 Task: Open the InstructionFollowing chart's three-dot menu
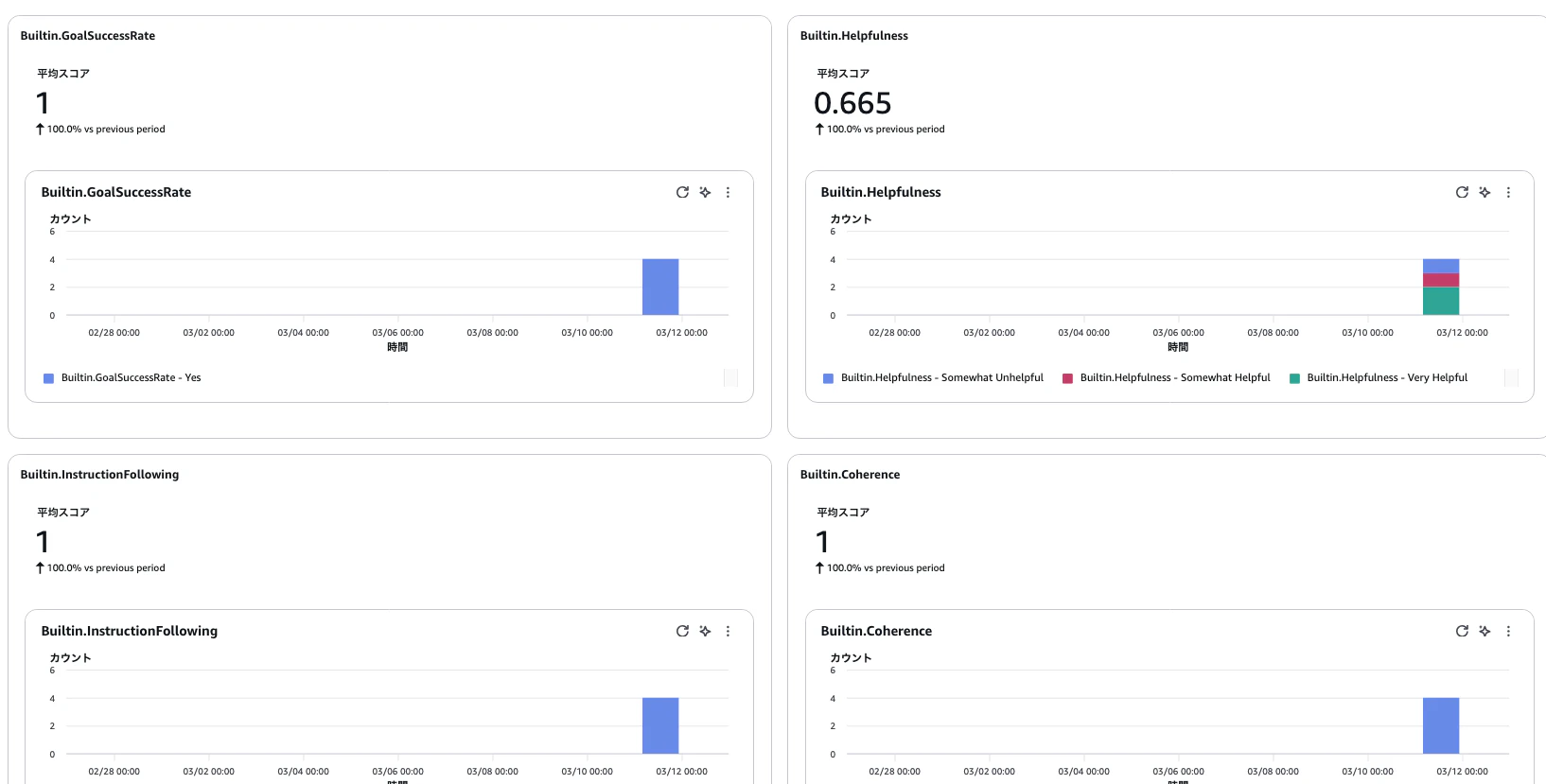click(x=728, y=631)
